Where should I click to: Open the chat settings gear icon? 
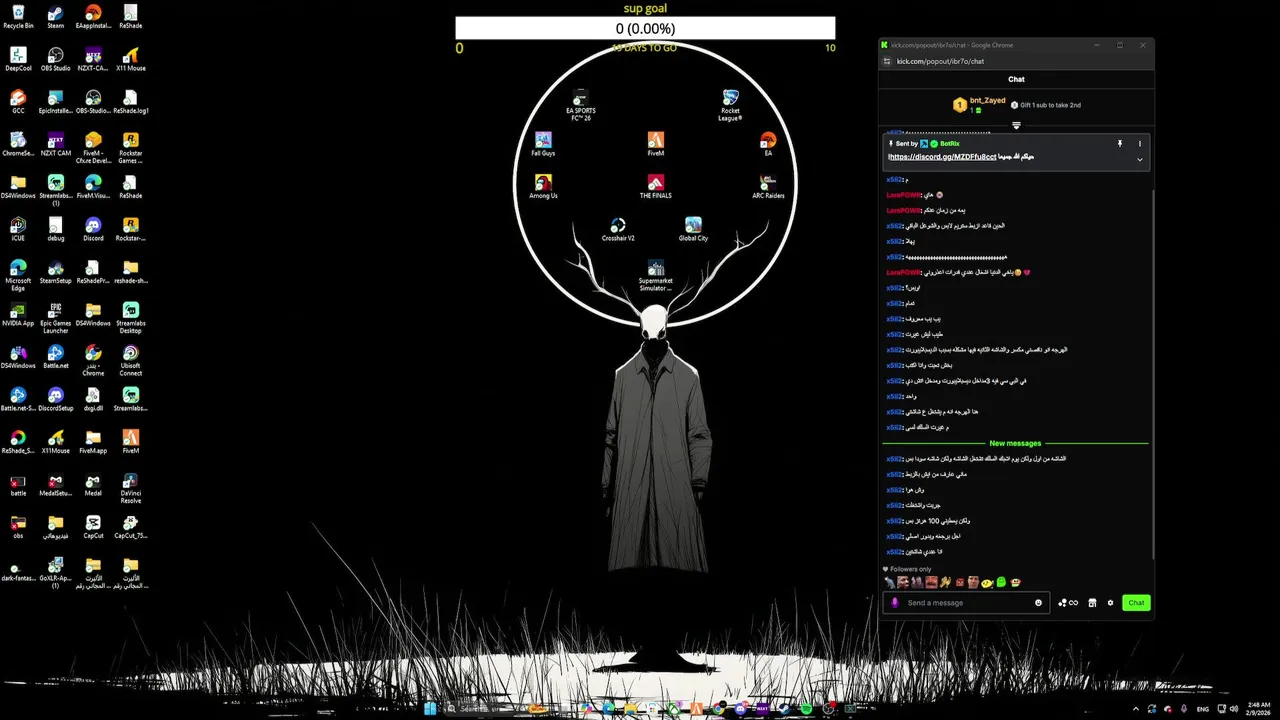(1110, 603)
